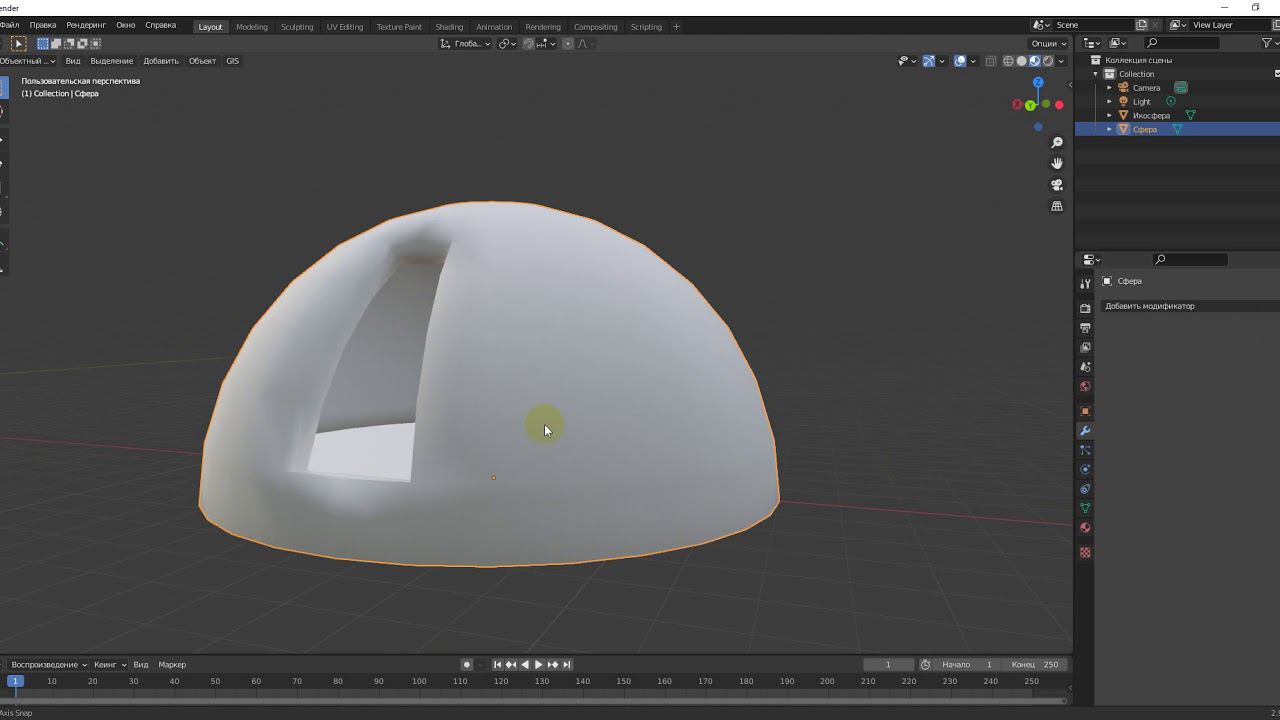
Task: Open the Рендеринг menu
Action: pos(86,25)
